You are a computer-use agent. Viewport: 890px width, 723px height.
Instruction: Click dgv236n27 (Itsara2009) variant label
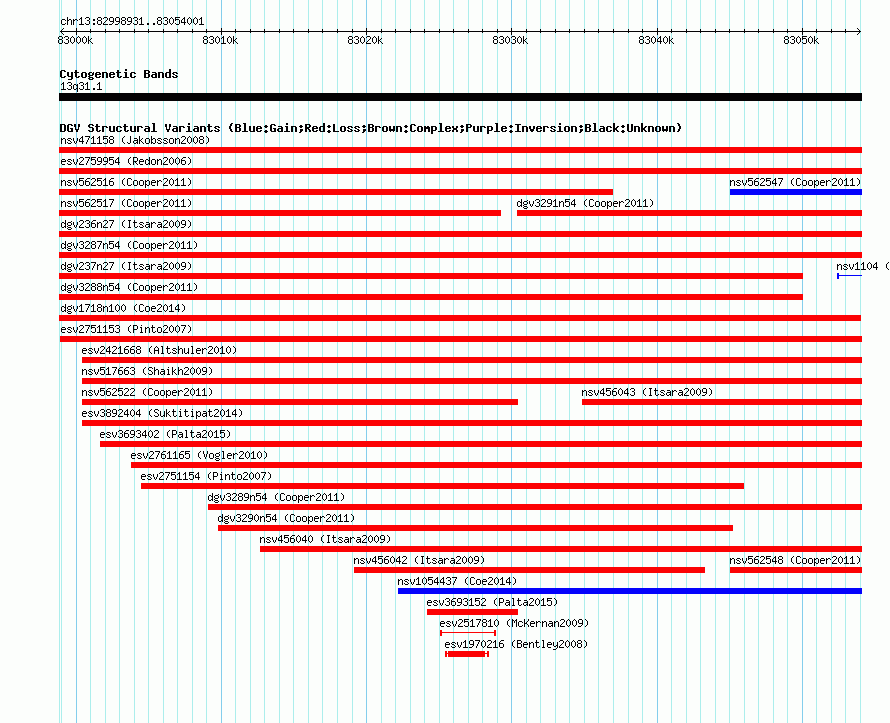[x=126, y=224]
